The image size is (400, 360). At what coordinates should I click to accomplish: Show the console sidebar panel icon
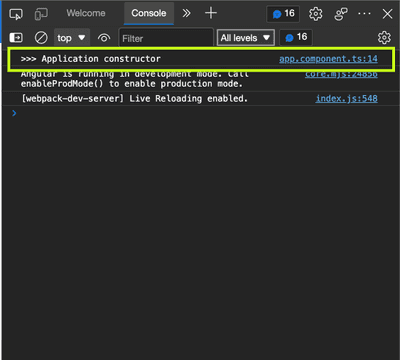(x=16, y=38)
